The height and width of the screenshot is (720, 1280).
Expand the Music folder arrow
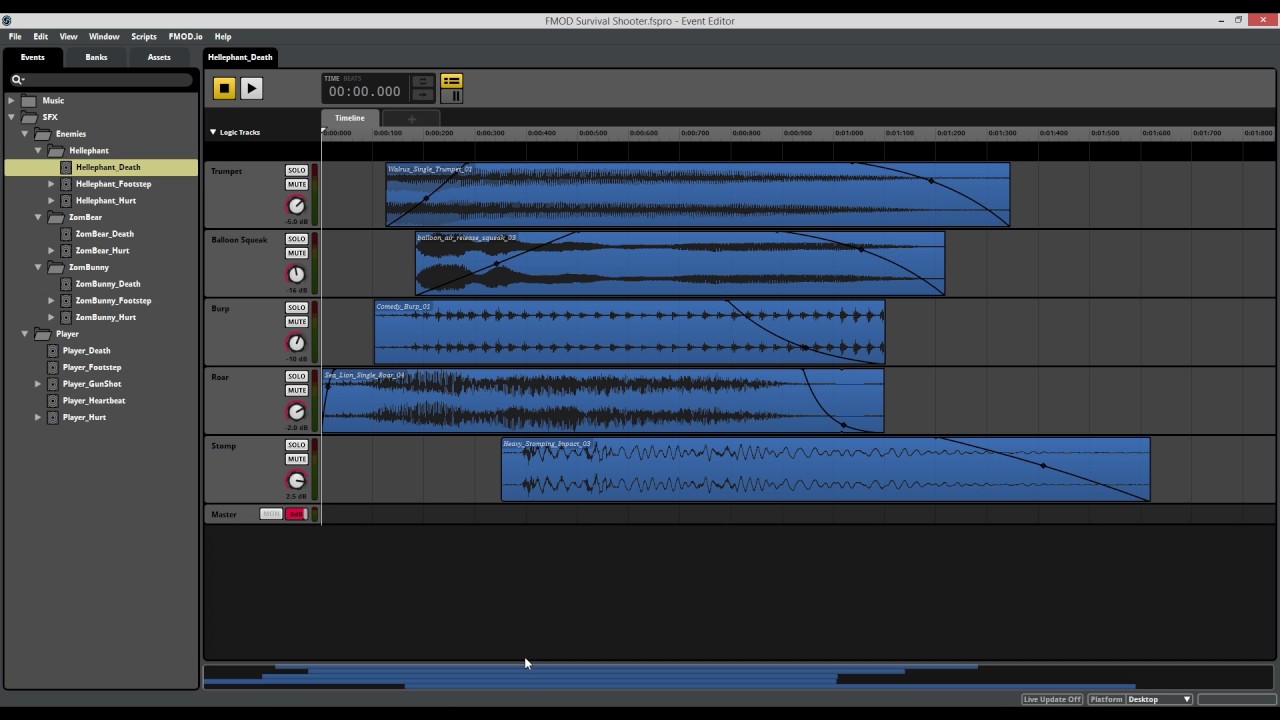[11, 101]
